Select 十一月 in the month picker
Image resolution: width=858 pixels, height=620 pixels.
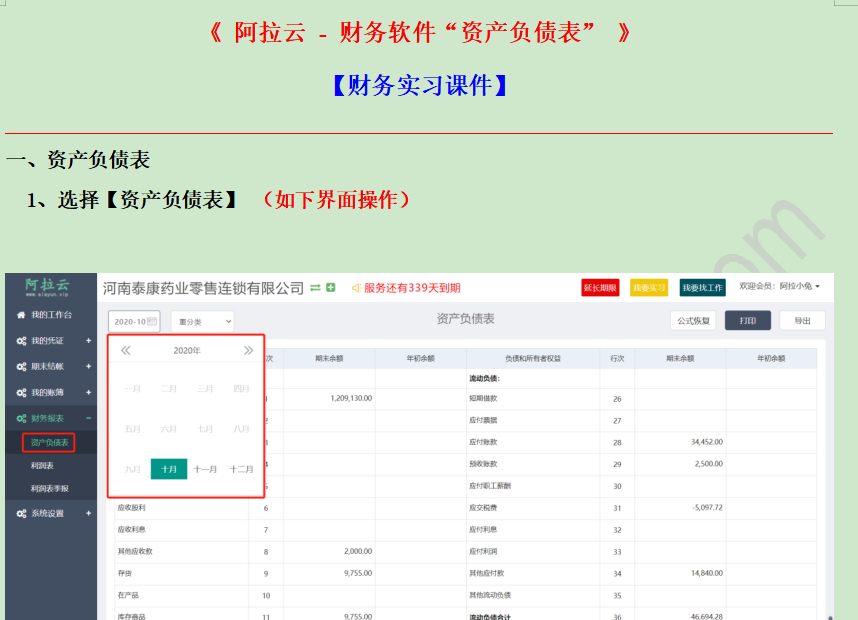[205, 469]
